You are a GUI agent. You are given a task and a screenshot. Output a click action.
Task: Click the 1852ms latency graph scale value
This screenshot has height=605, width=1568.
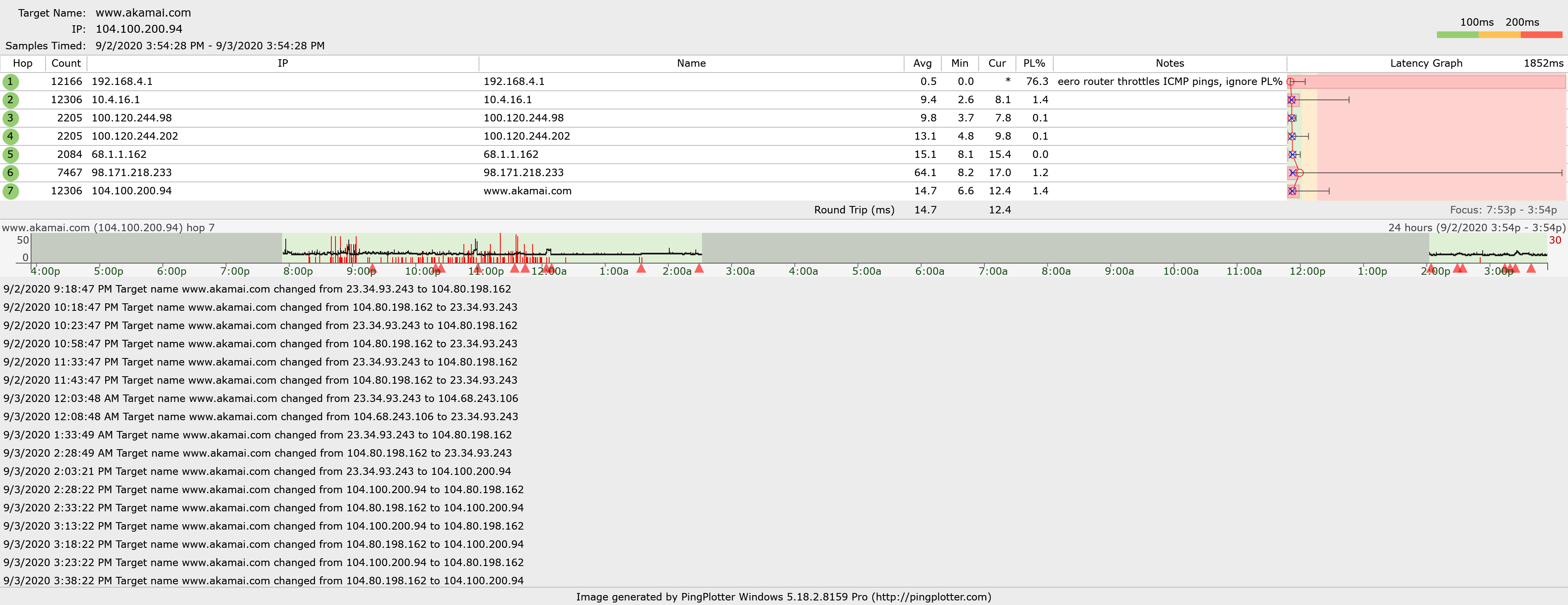tap(1543, 63)
